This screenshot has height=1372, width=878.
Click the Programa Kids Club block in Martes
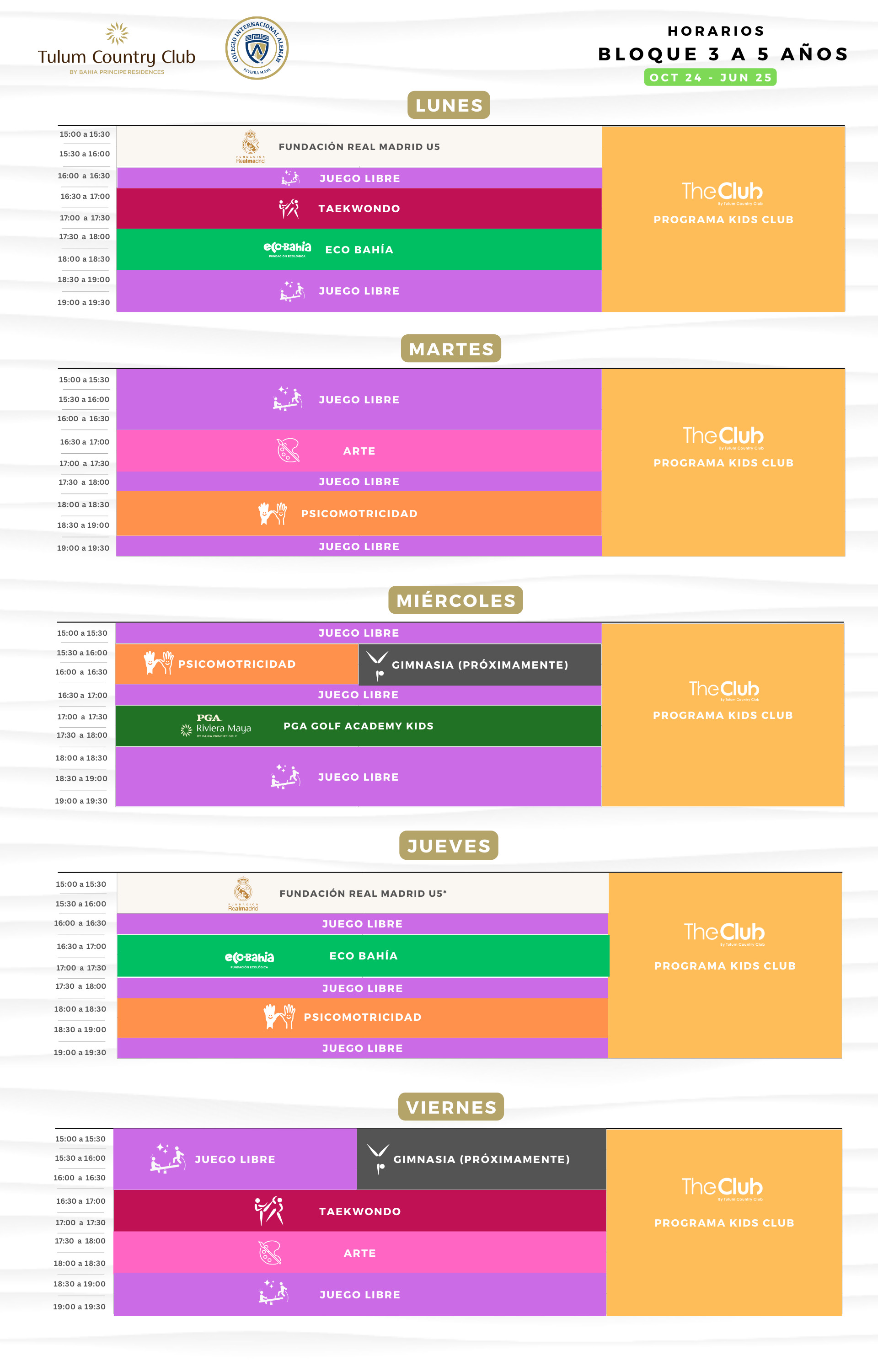point(723,462)
